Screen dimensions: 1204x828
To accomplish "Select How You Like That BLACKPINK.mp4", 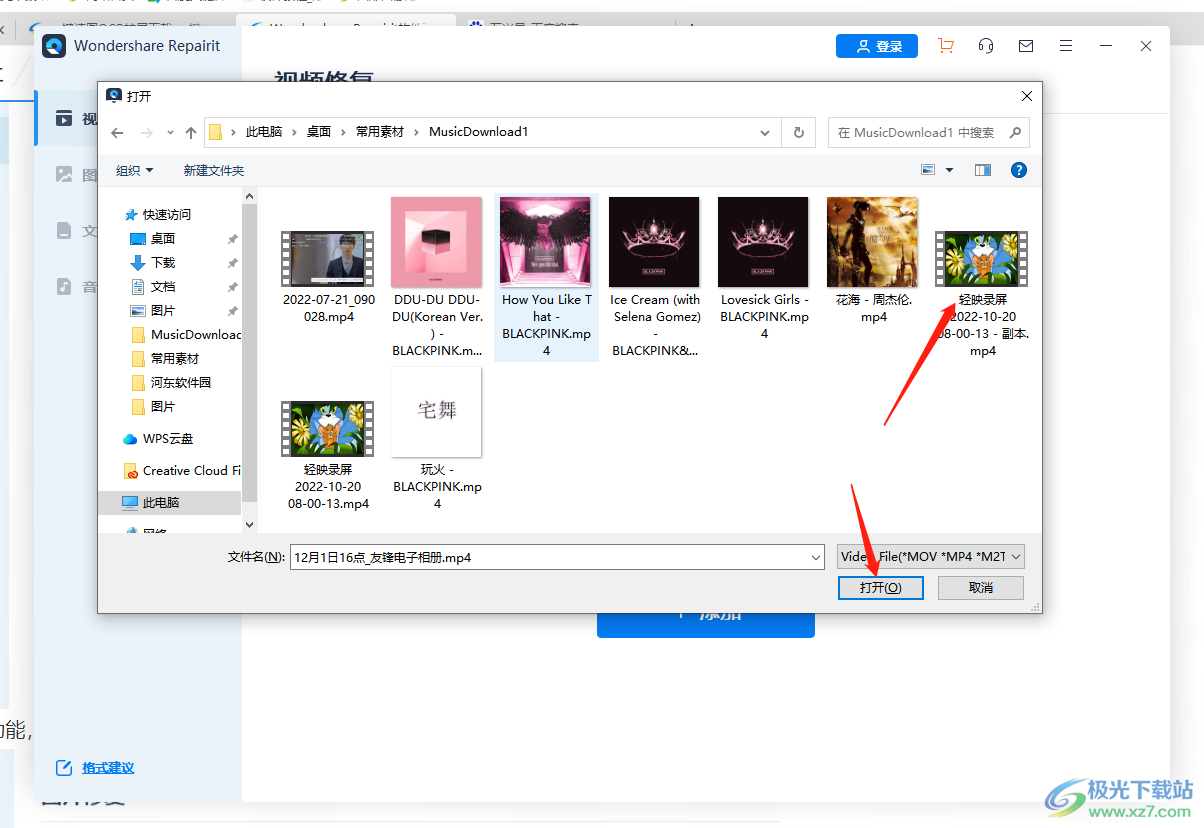I will point(546,277).
